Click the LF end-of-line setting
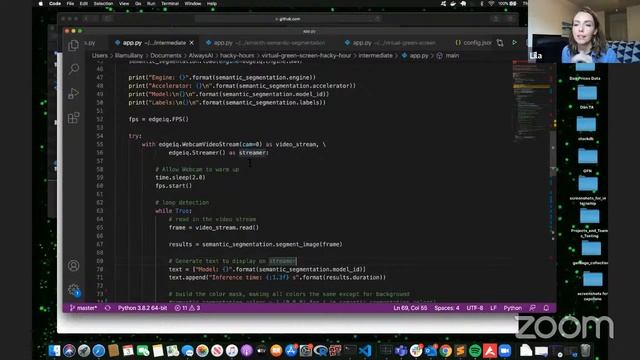This screenshot has width=640, height=360. point(493,308)
